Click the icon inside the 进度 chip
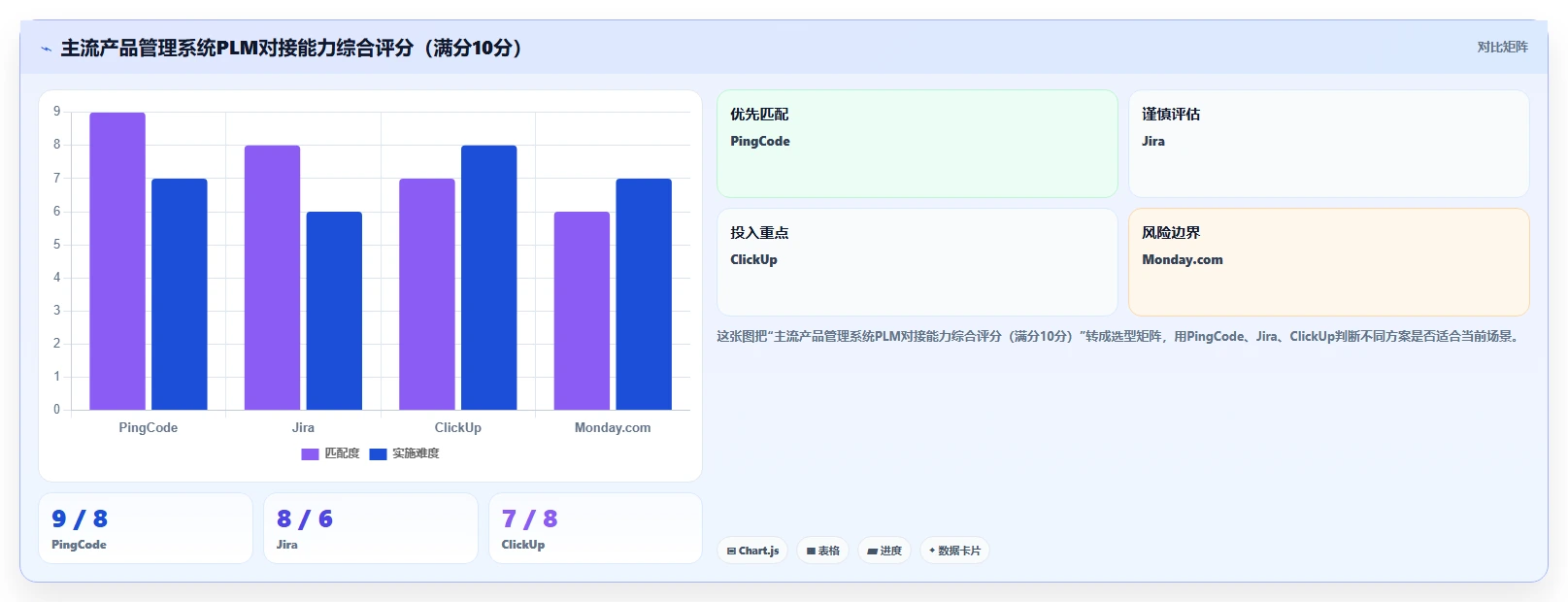This screenshot has height=602, width=1568. (872, 551)
